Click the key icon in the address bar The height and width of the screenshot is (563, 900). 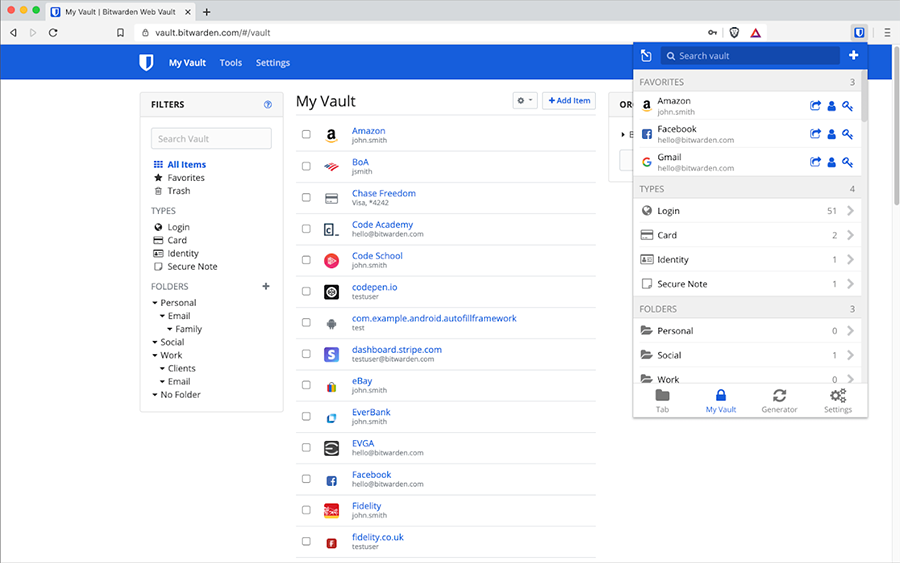coord(712,33)
